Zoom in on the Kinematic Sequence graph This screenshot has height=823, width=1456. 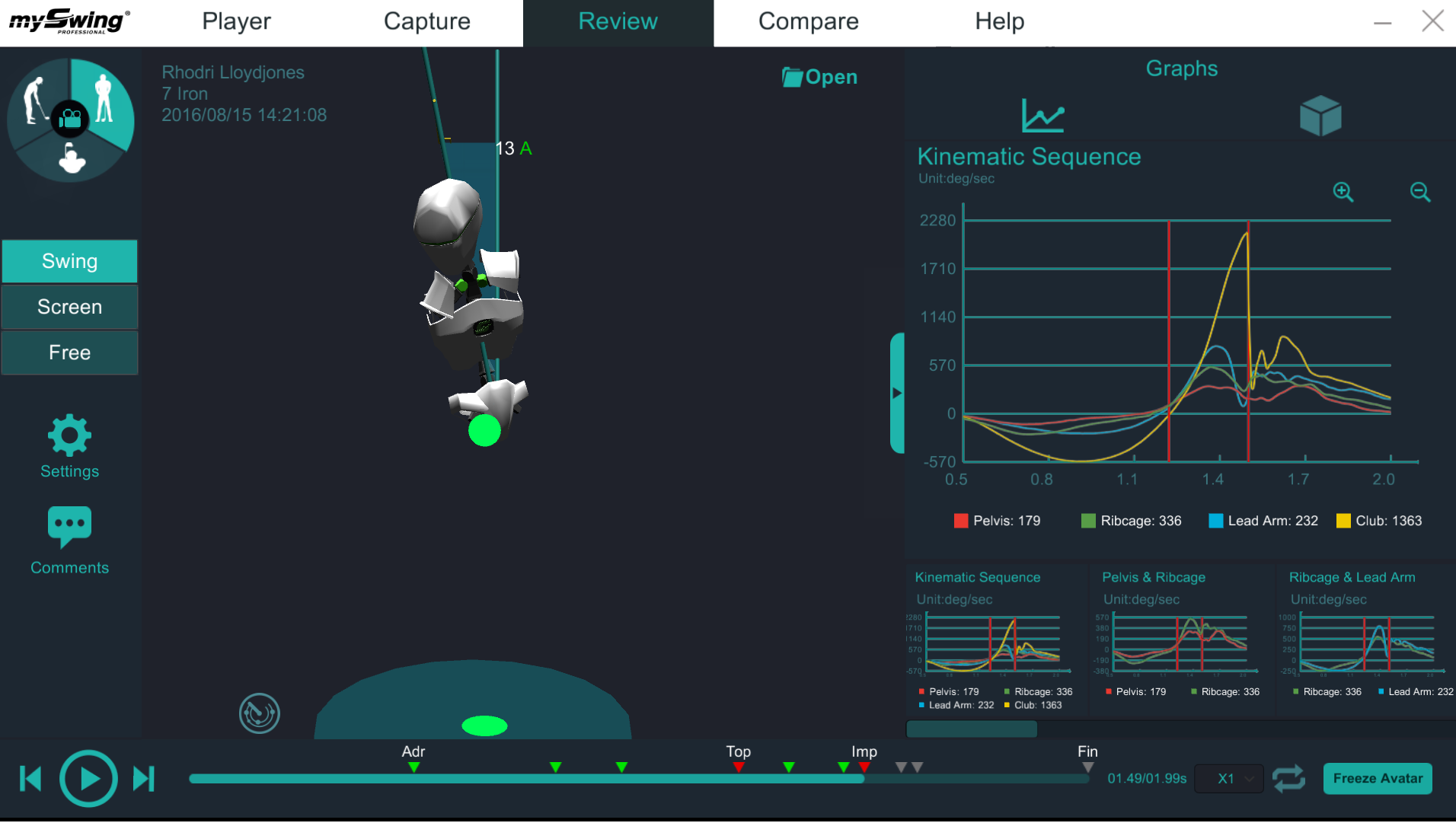(1343, 192)
